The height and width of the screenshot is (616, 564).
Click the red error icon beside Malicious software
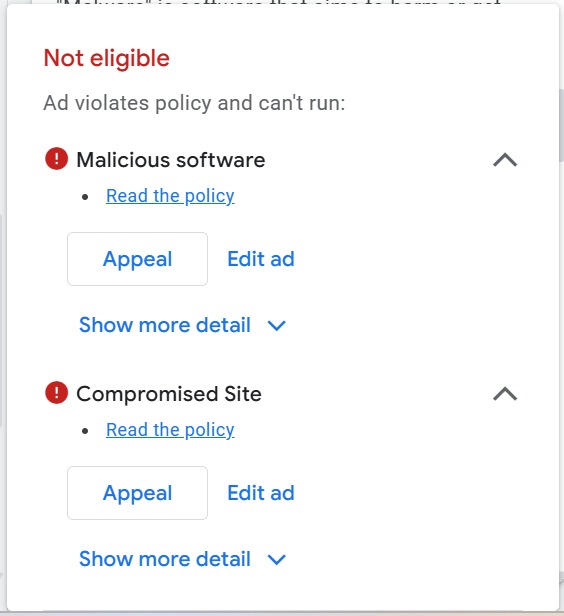pos(57,159)
